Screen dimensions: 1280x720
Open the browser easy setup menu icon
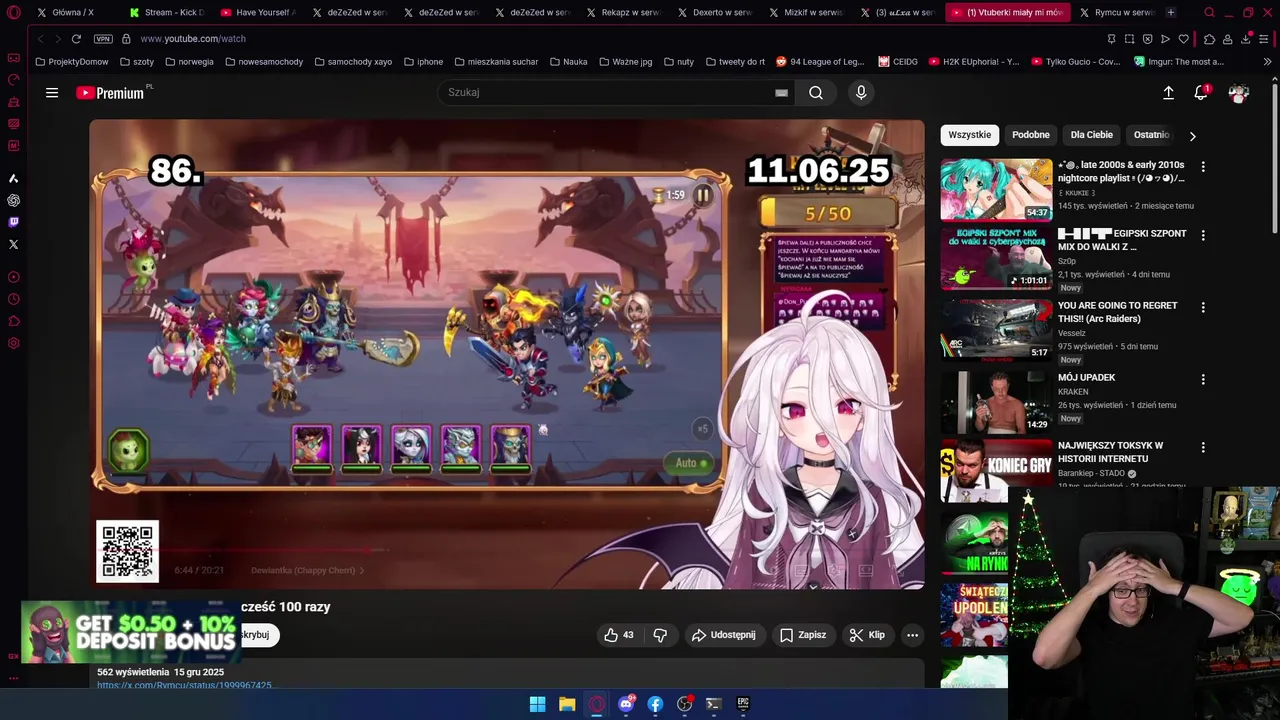pos(1265,39)
